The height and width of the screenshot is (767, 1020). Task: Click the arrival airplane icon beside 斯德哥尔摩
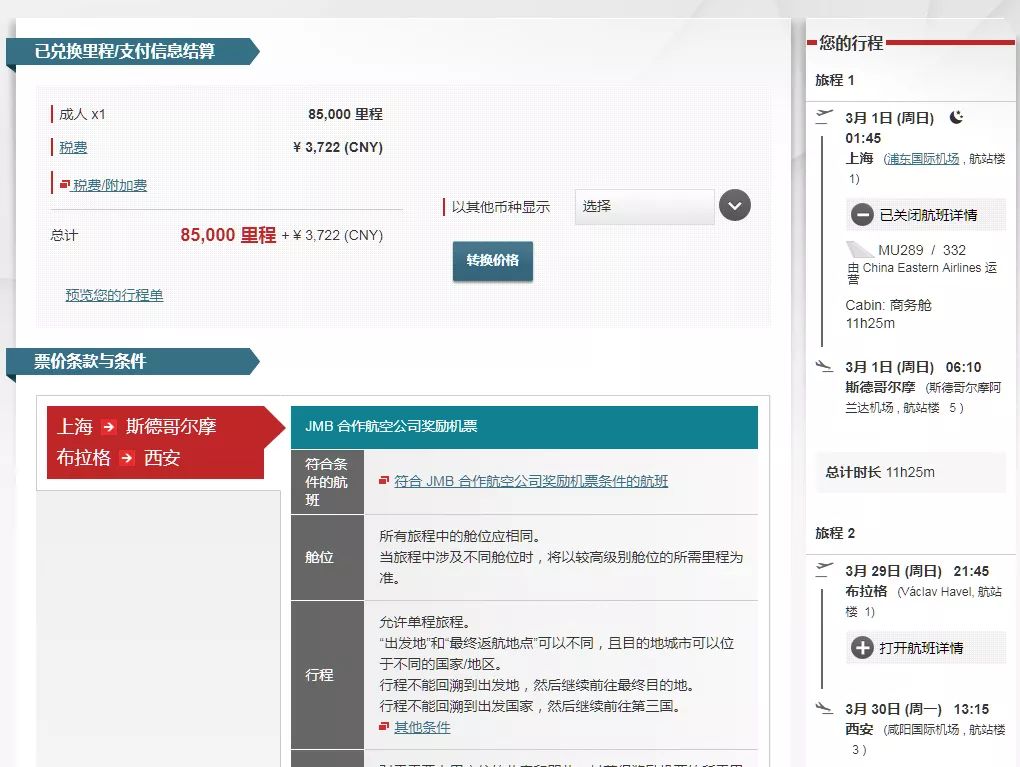(x=823, y=366)
